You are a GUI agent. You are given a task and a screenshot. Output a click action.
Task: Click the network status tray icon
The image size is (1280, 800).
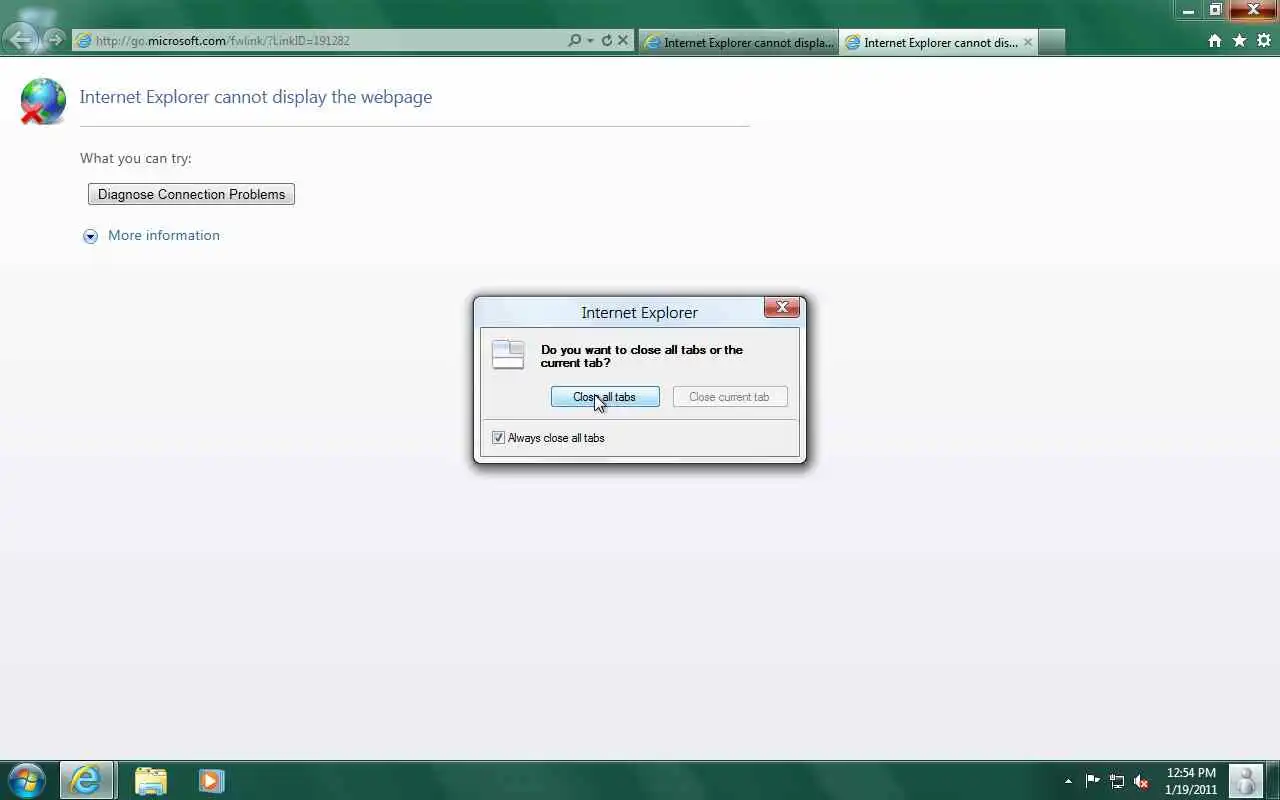(1117, 781)
